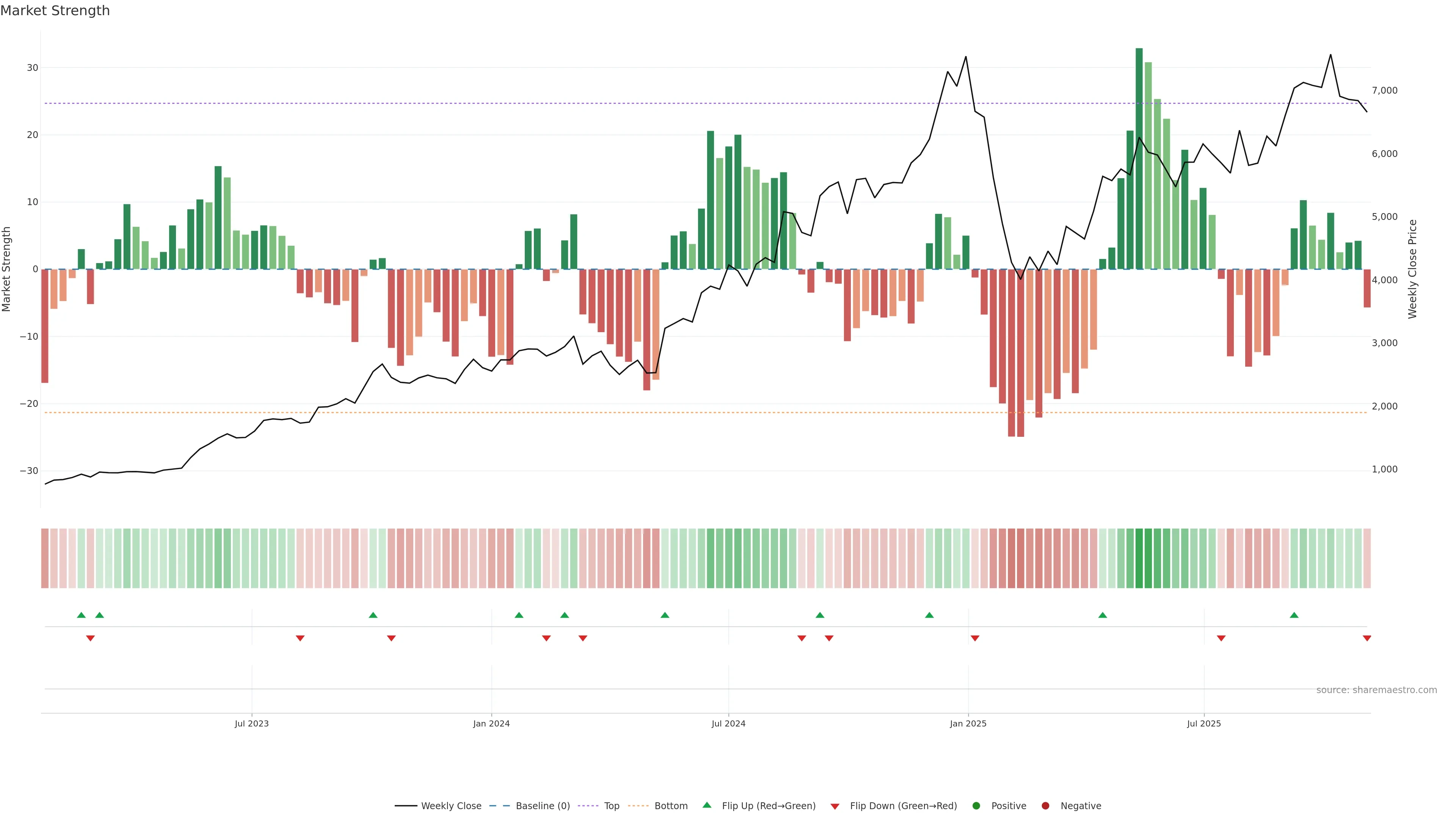Click the Market Strength chart title
1456x819 pixels.
(x=55, y=11)
